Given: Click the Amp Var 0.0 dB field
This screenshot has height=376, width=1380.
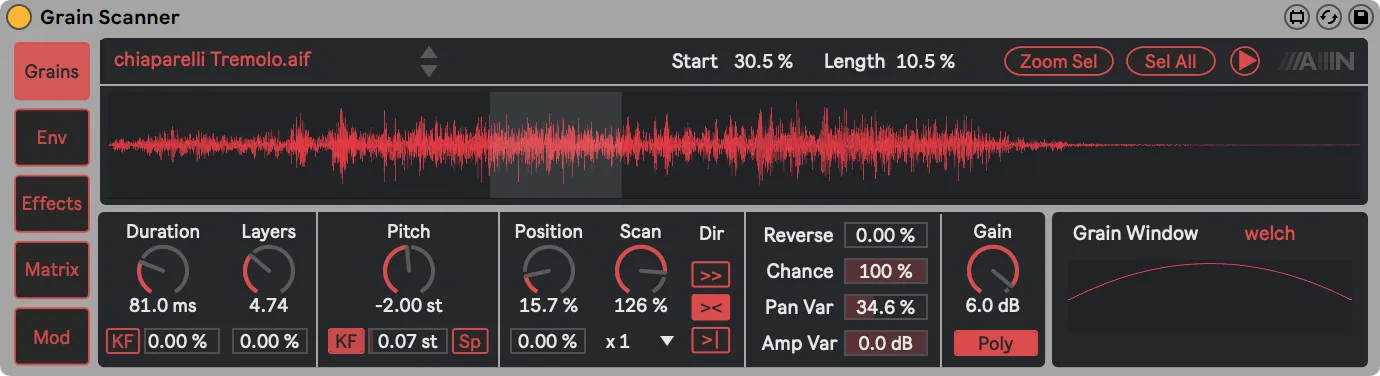Looking at the screenshot, I should coord(886,343).
